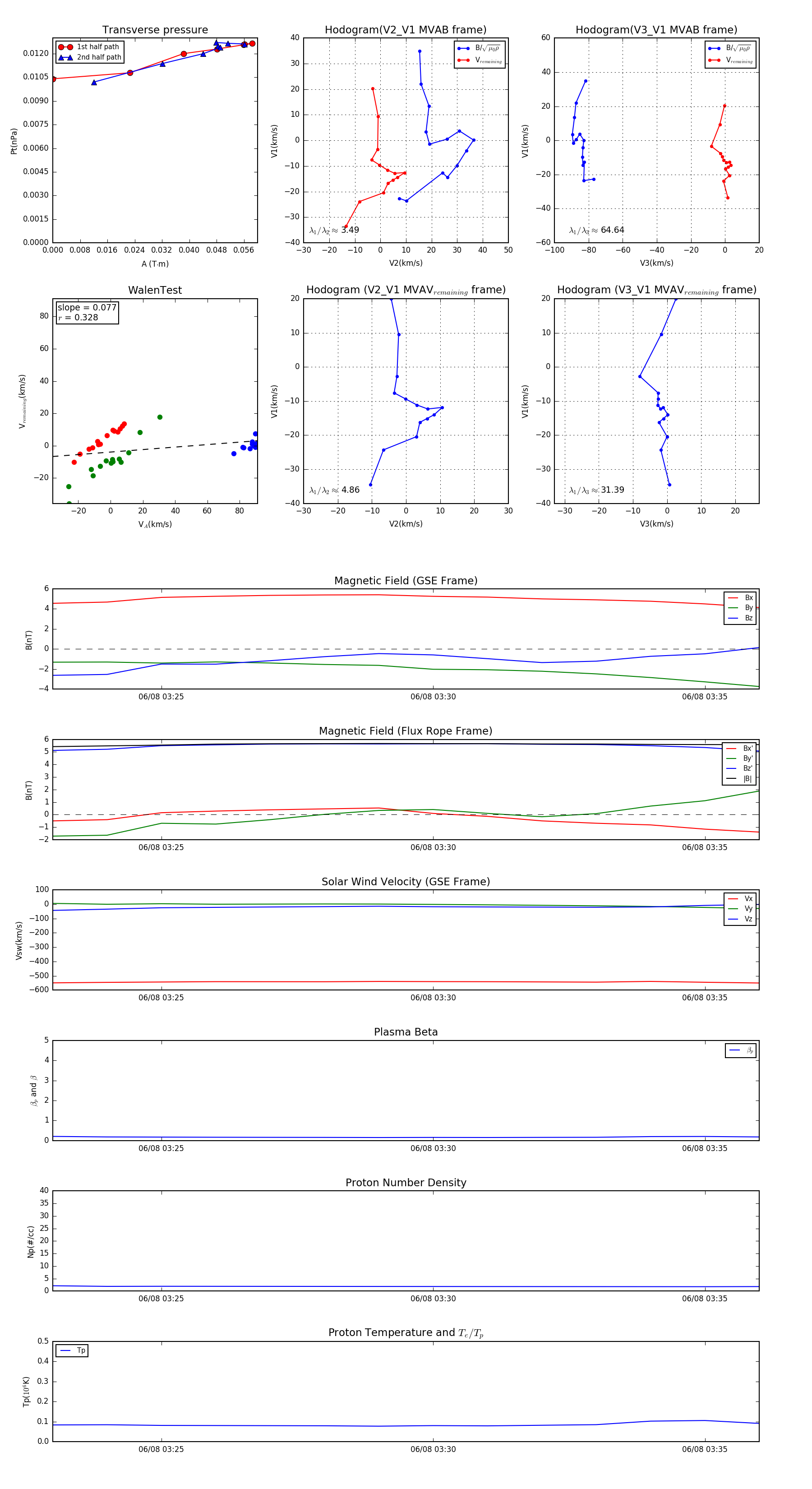Select V_remaining legend entry in V2_V1 MVAB hodogram

[480, 60]
